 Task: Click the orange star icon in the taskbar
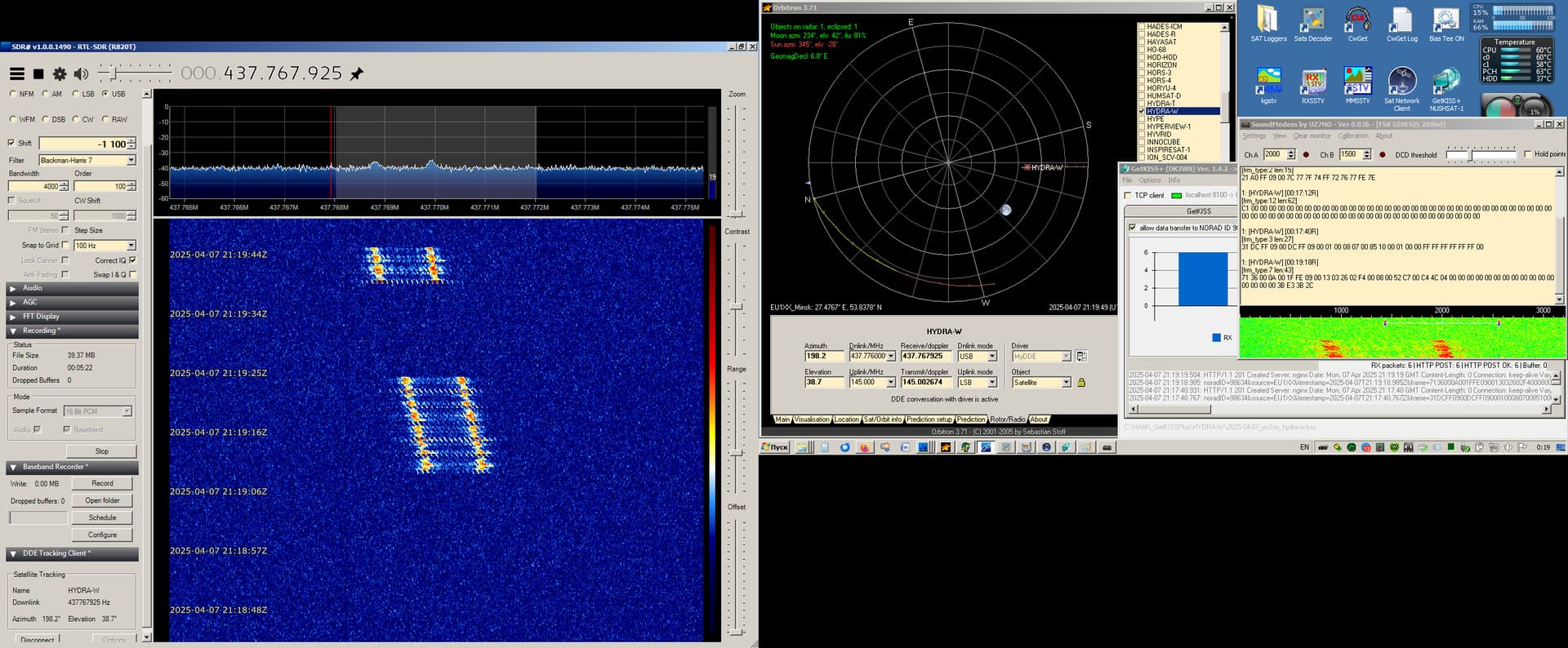946,447
